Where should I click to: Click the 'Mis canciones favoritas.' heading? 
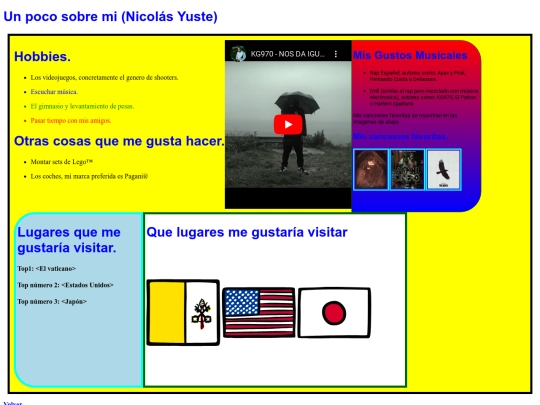tap(400, 137)
